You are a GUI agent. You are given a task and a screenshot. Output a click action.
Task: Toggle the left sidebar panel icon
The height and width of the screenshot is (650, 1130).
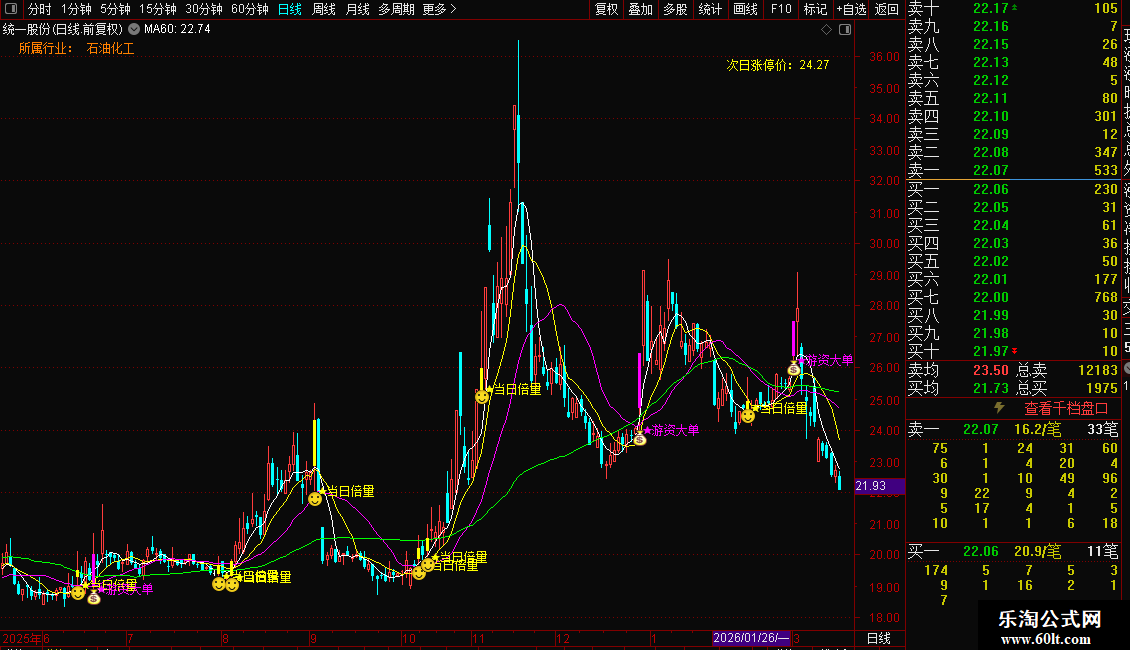[11, 9]
